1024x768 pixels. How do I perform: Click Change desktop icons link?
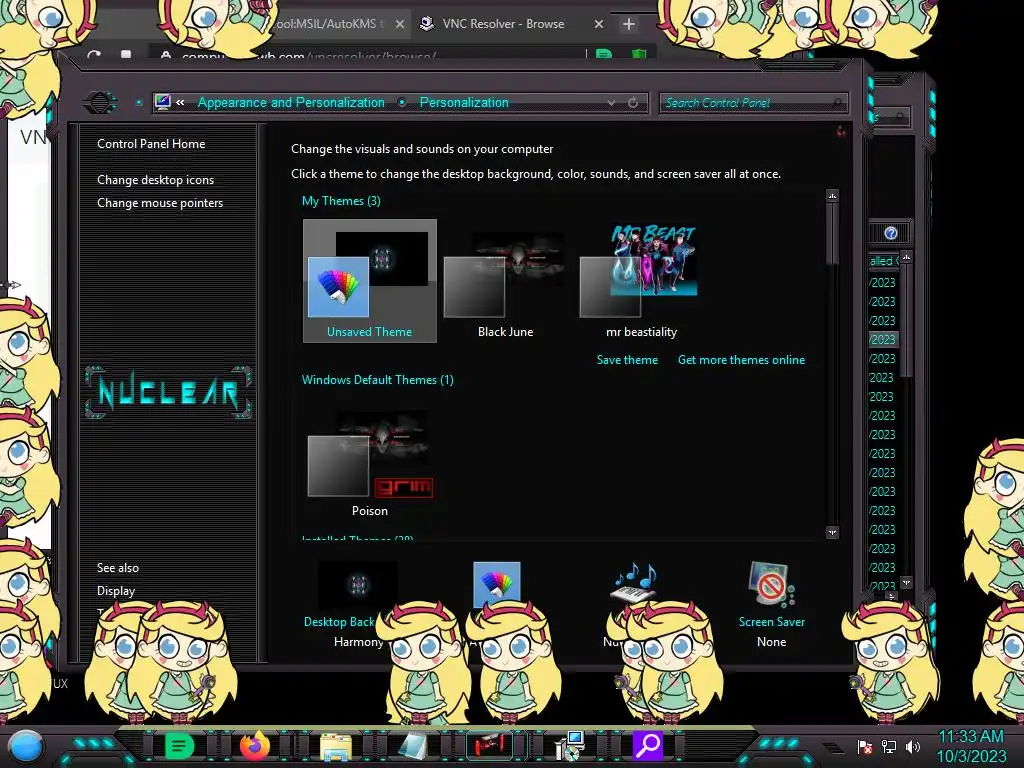coord(155,180)
